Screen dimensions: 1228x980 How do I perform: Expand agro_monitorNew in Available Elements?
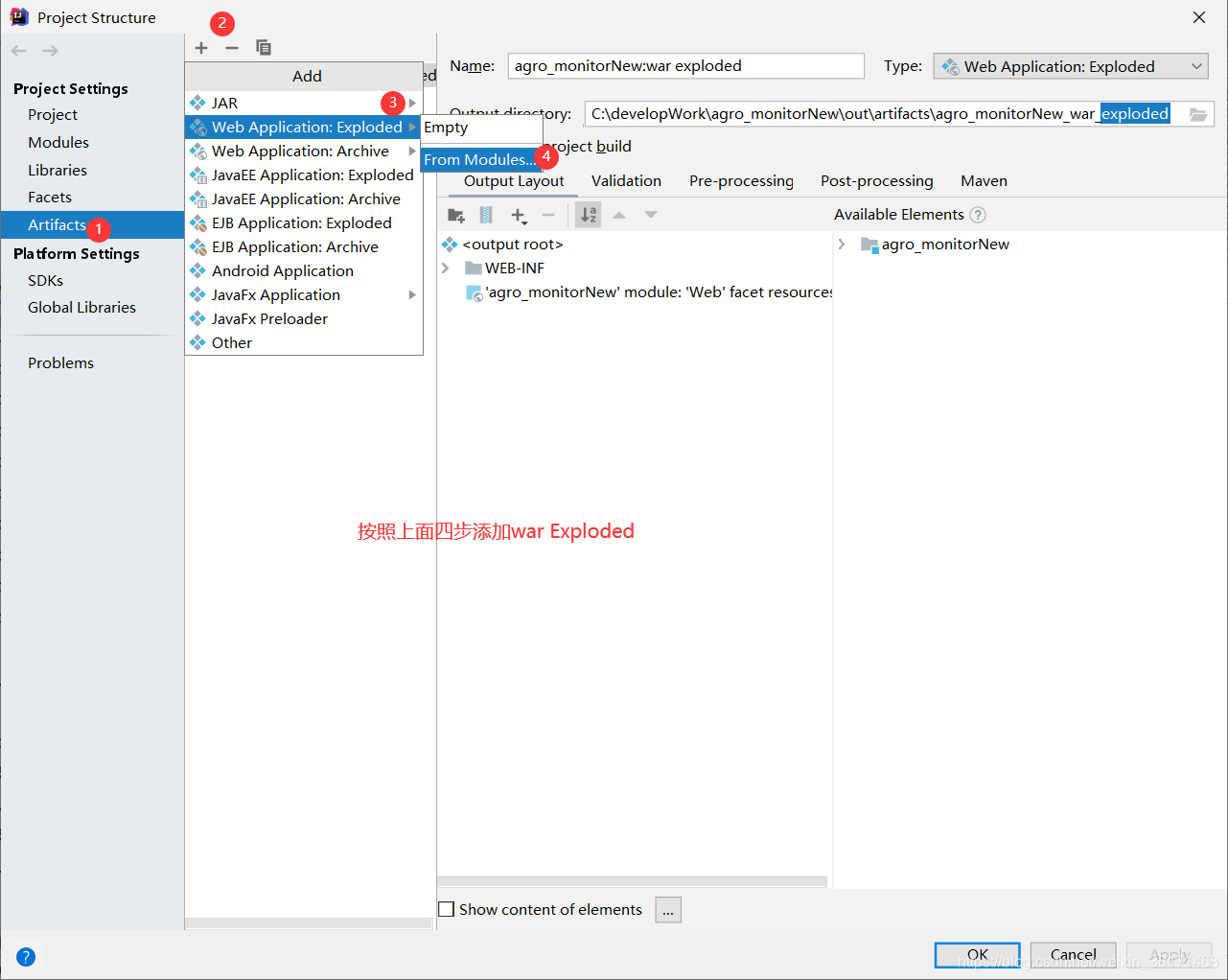[842, 245]
